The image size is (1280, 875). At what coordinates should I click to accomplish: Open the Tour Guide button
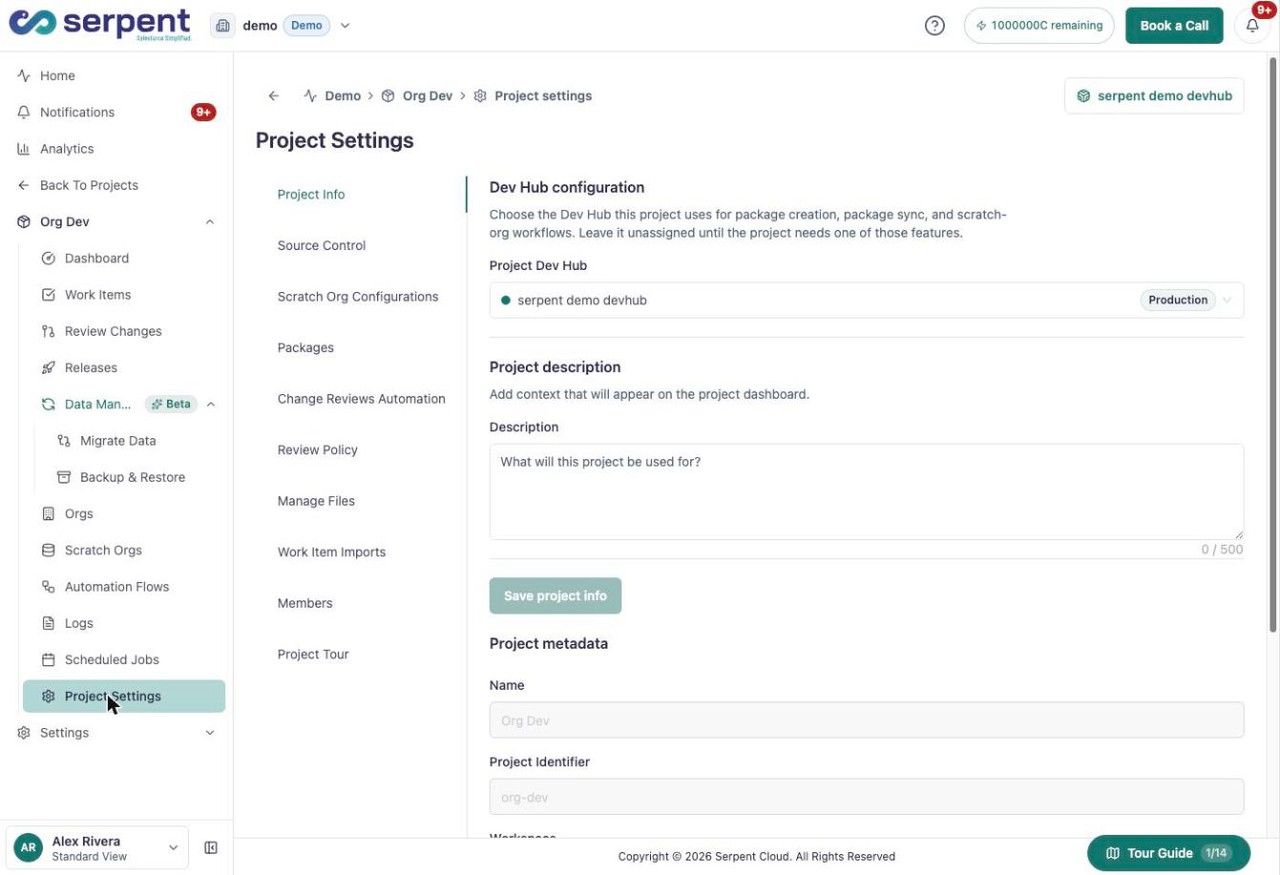pos(1168,853)
